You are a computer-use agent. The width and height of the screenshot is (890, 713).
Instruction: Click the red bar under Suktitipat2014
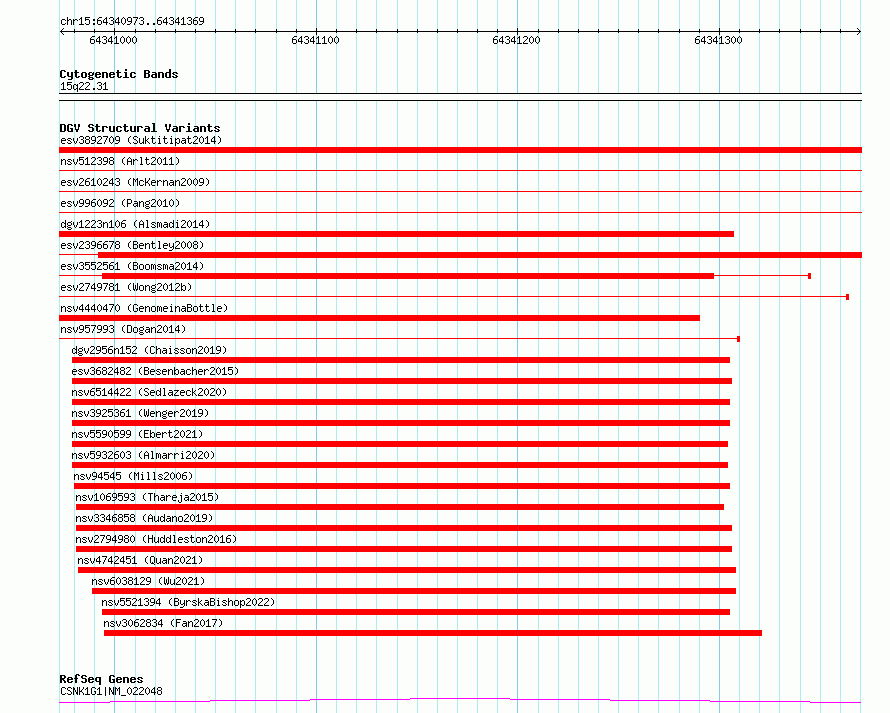point(460,150)
